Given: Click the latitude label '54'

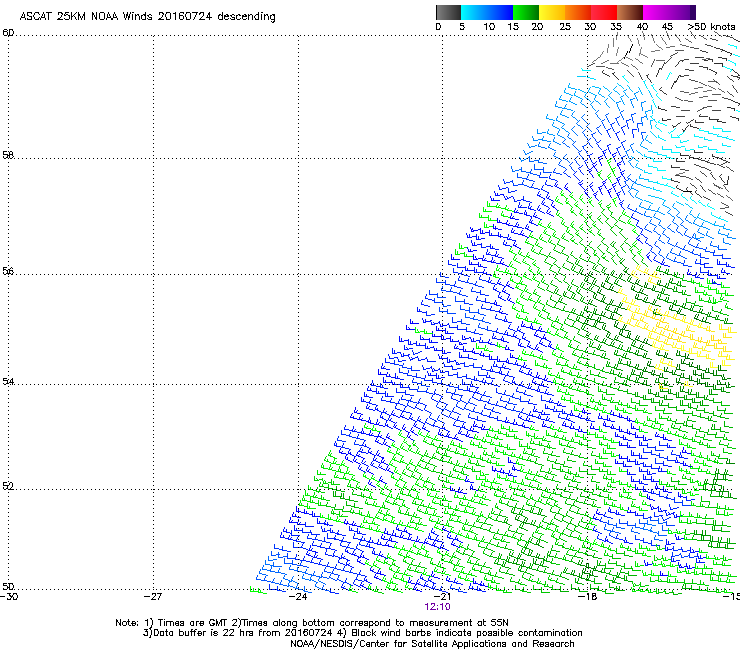Looking at the screenshot, I should click(8, 381).
